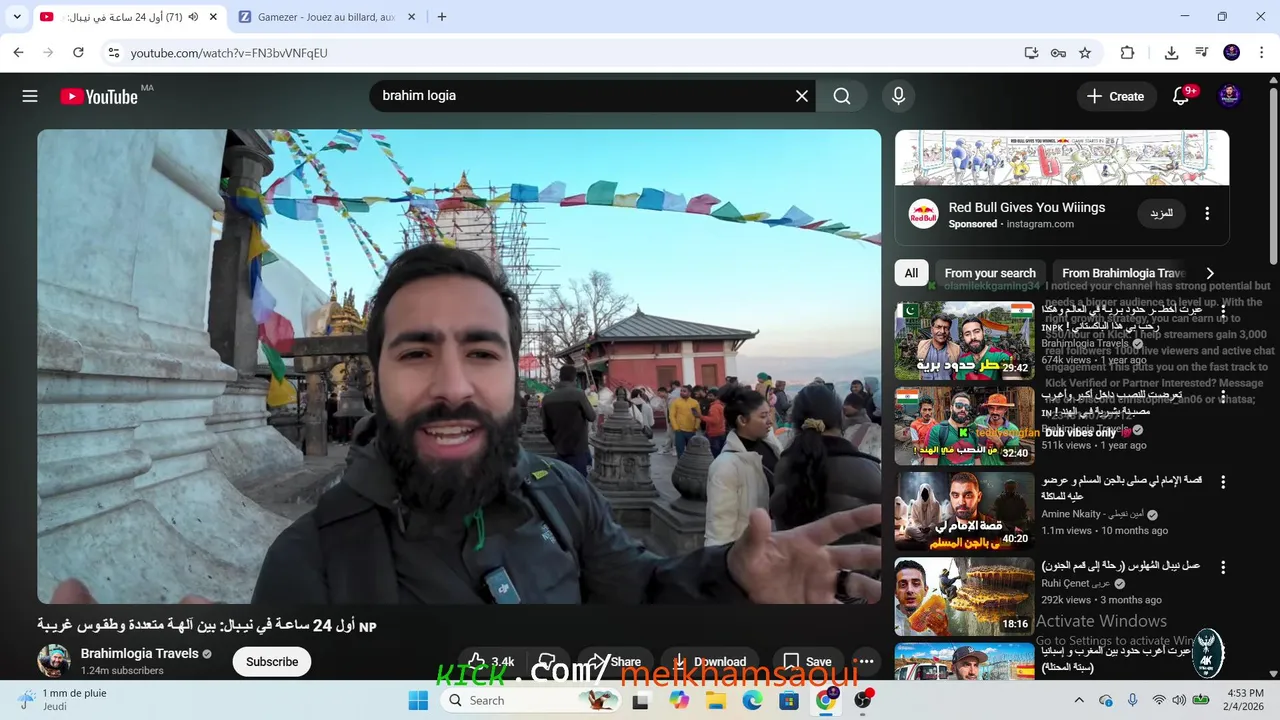Toggle system volume icon in tray
This screenshot has height=720, width=1280.
tap(1179, 700)
